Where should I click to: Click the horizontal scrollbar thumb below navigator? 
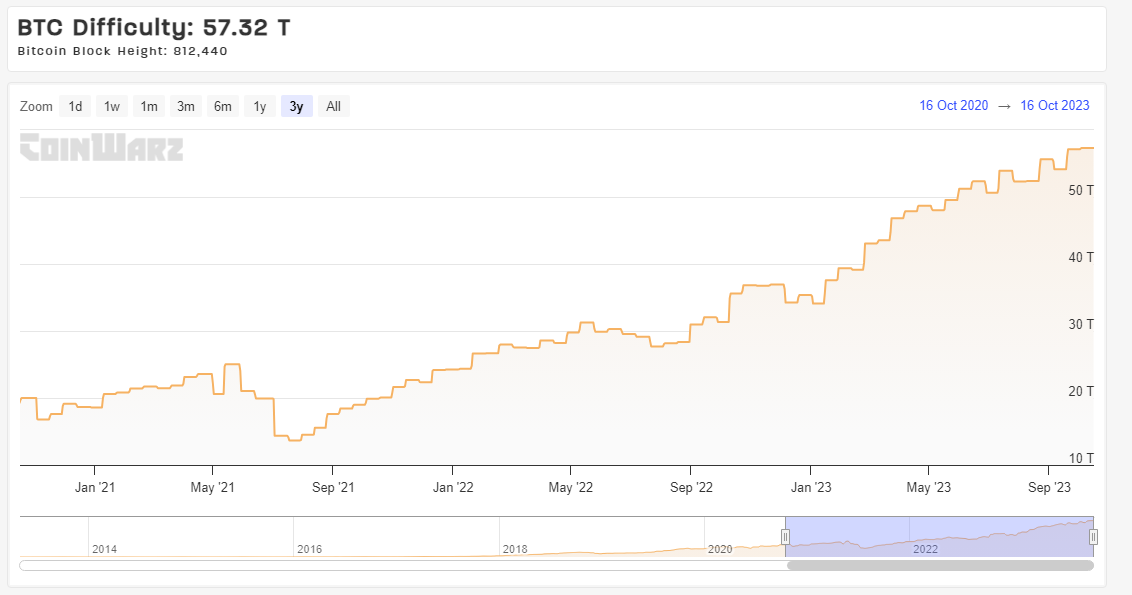pyautogui.click(x=941, y=565)
